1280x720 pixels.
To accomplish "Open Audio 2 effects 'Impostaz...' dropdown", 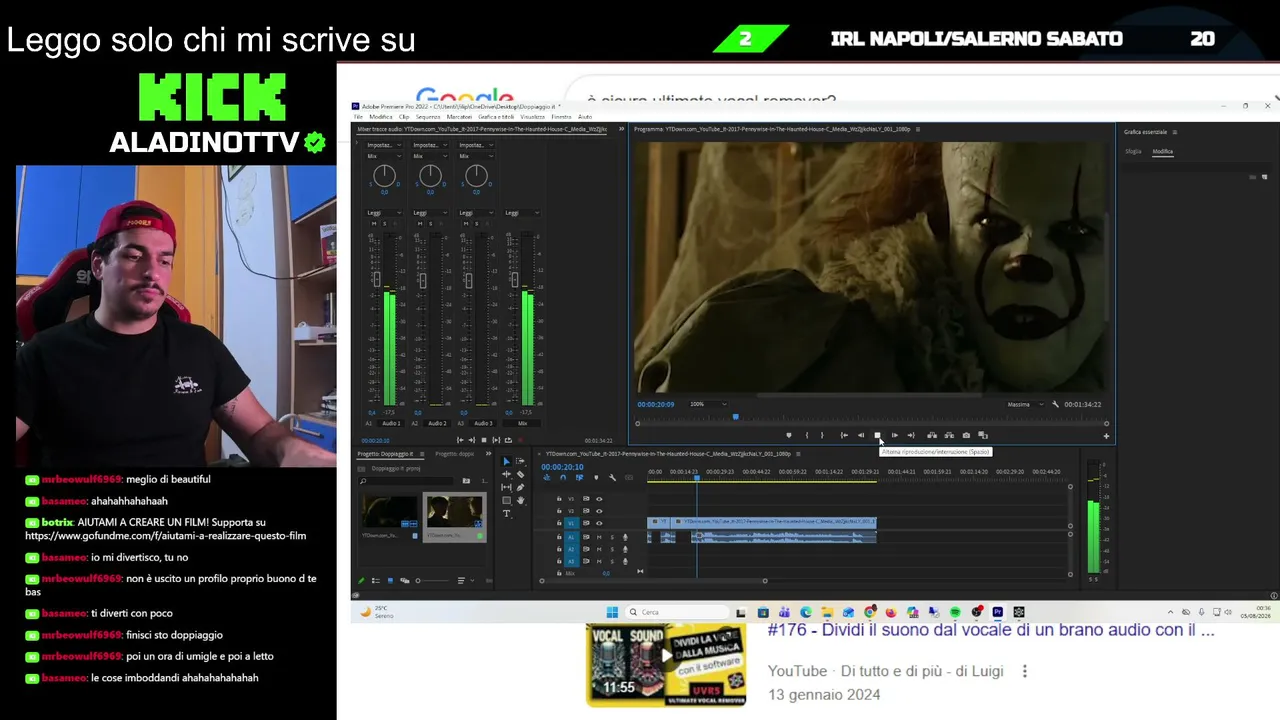I will pos(430,145).
